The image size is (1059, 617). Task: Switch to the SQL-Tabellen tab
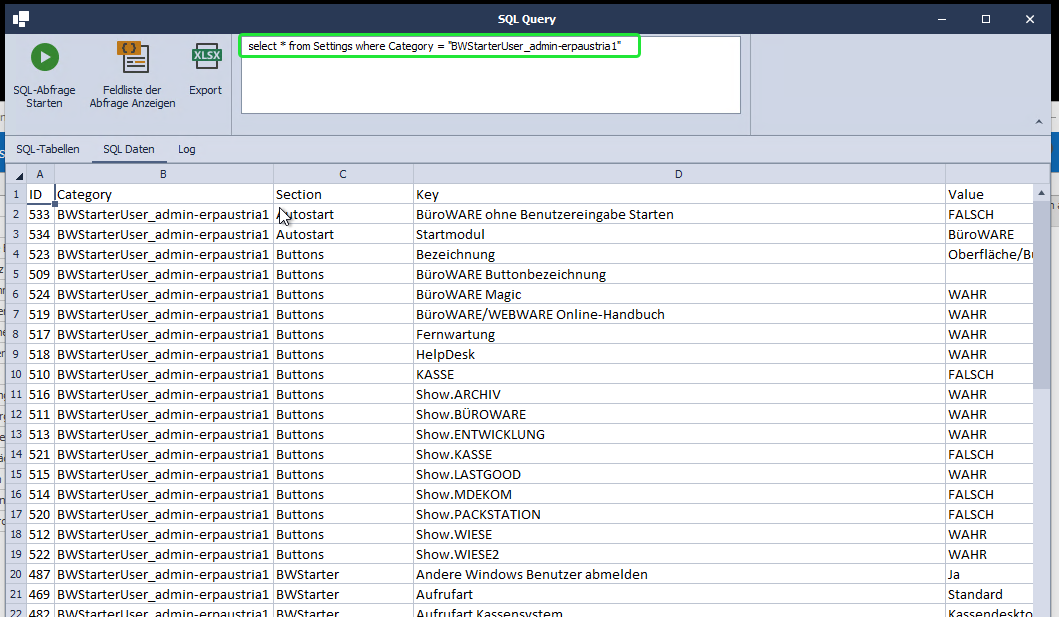[48, 149]
